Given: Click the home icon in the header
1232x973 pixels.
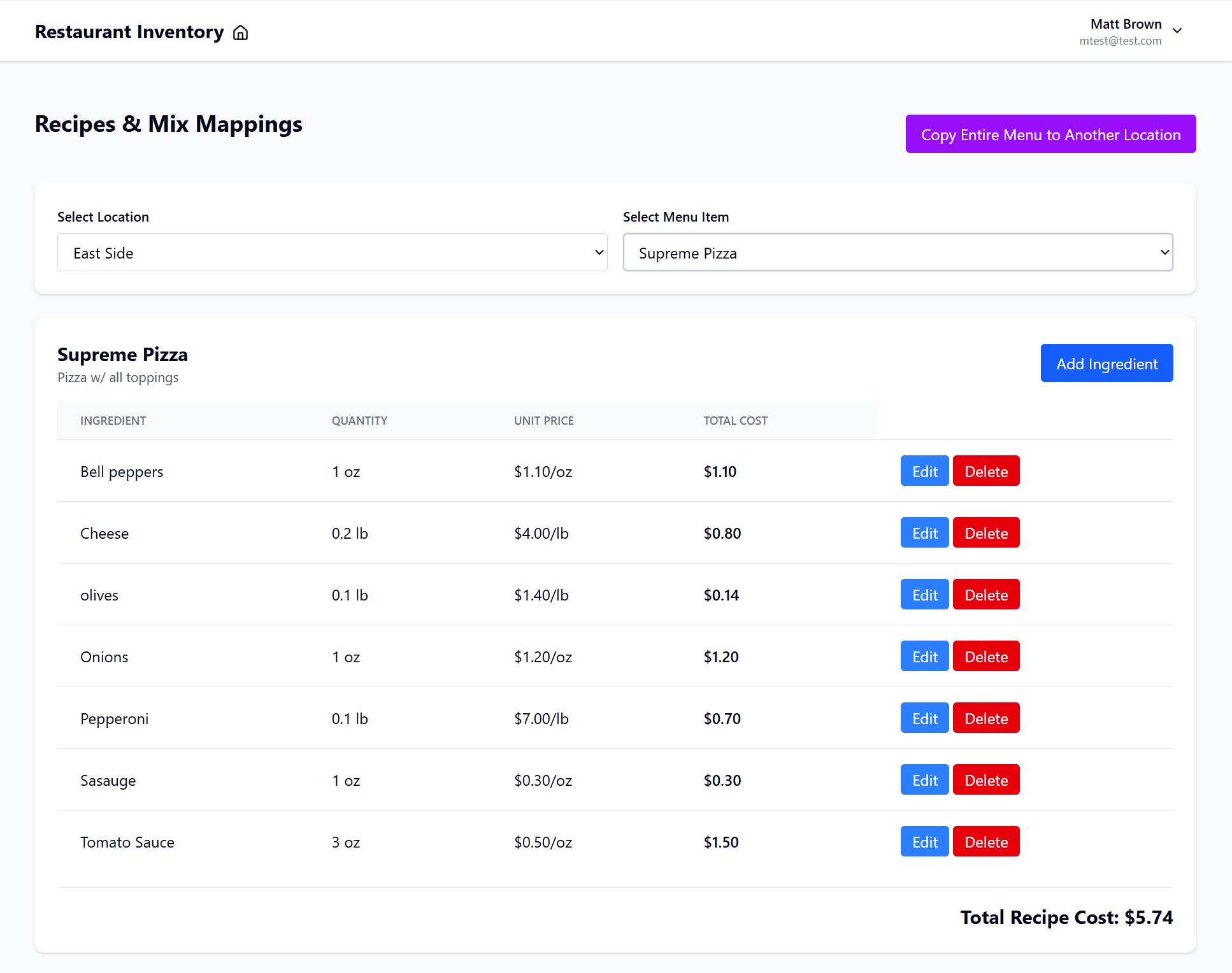Looking at the screenshot, I should (x=240, y=32).
